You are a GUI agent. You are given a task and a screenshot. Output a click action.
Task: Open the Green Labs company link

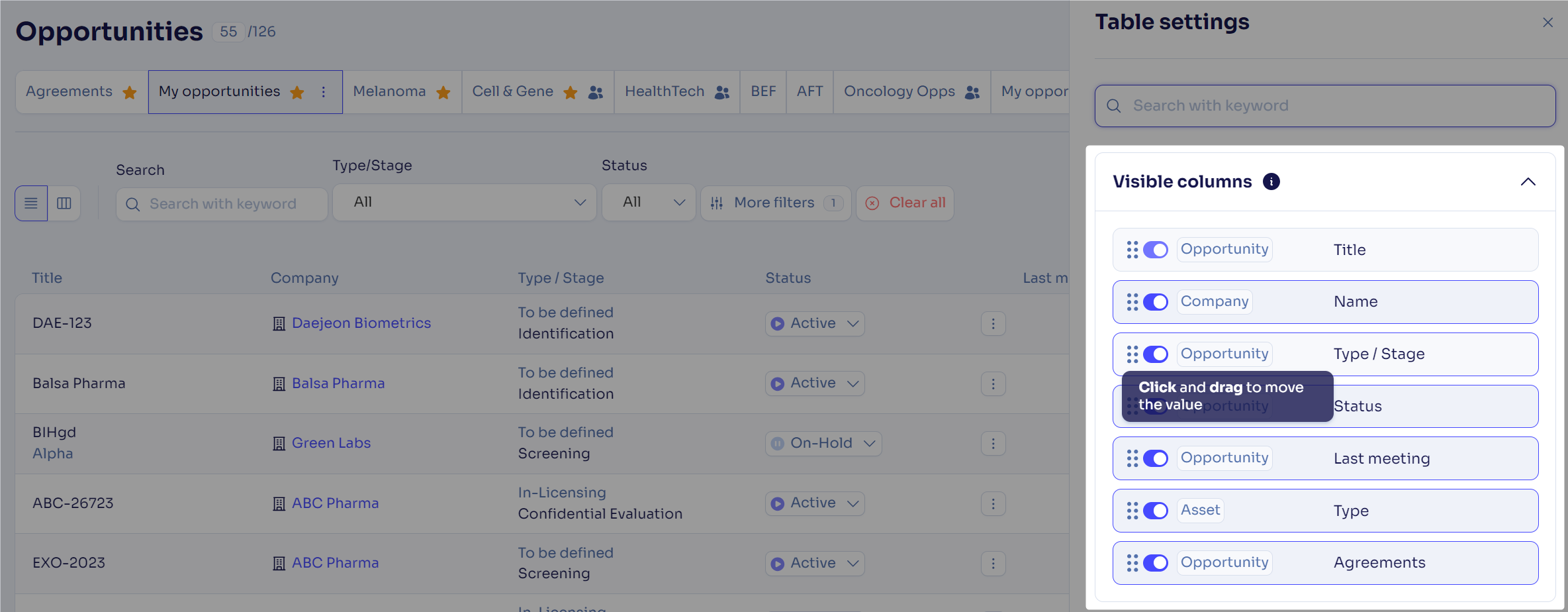(331, 443)
